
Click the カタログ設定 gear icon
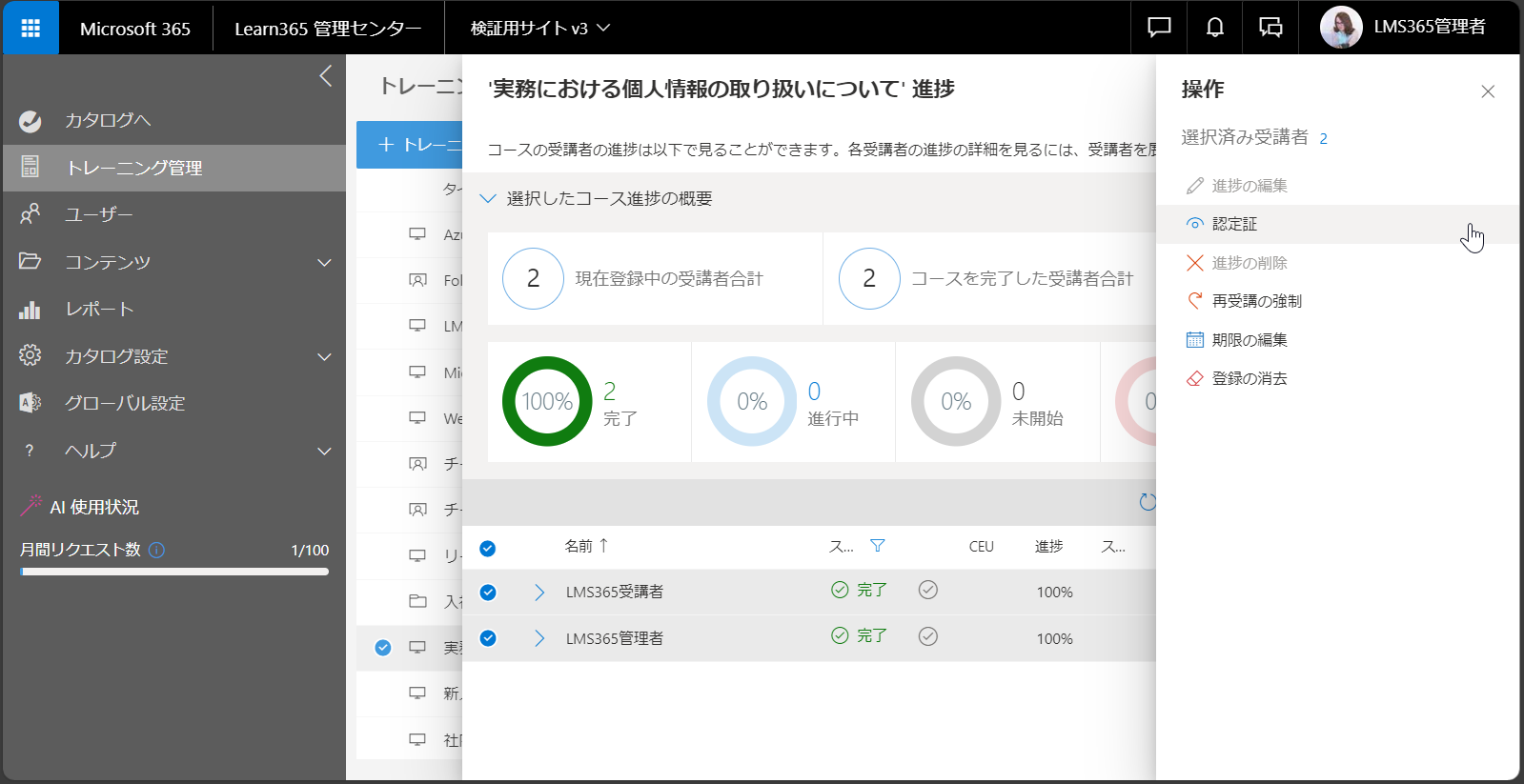coord(30,355)
